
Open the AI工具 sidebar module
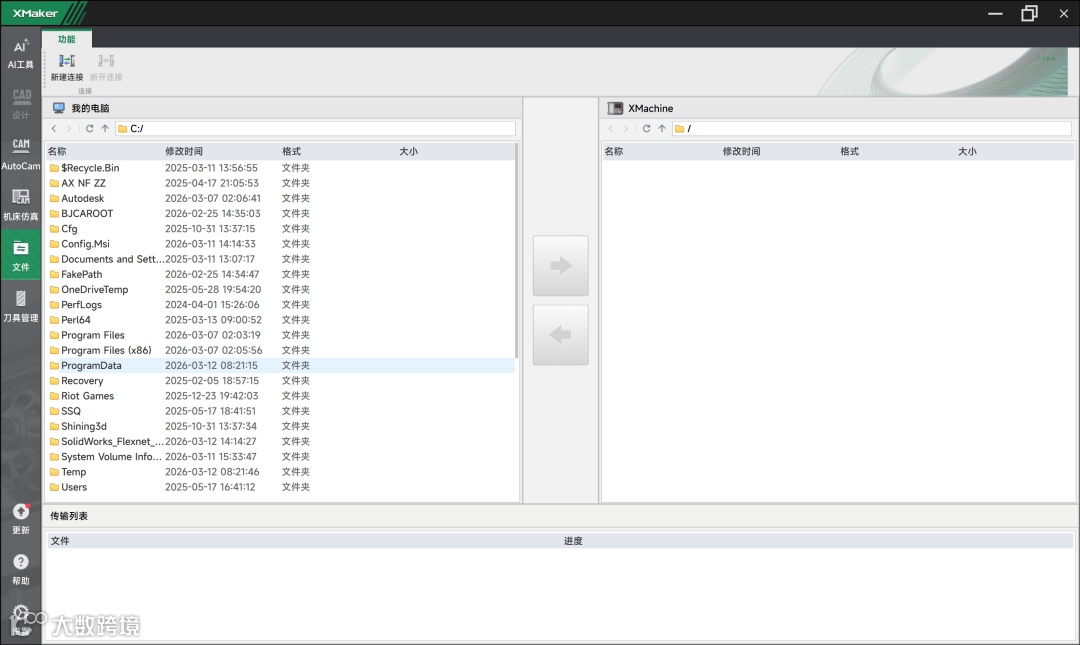[21, 54]
